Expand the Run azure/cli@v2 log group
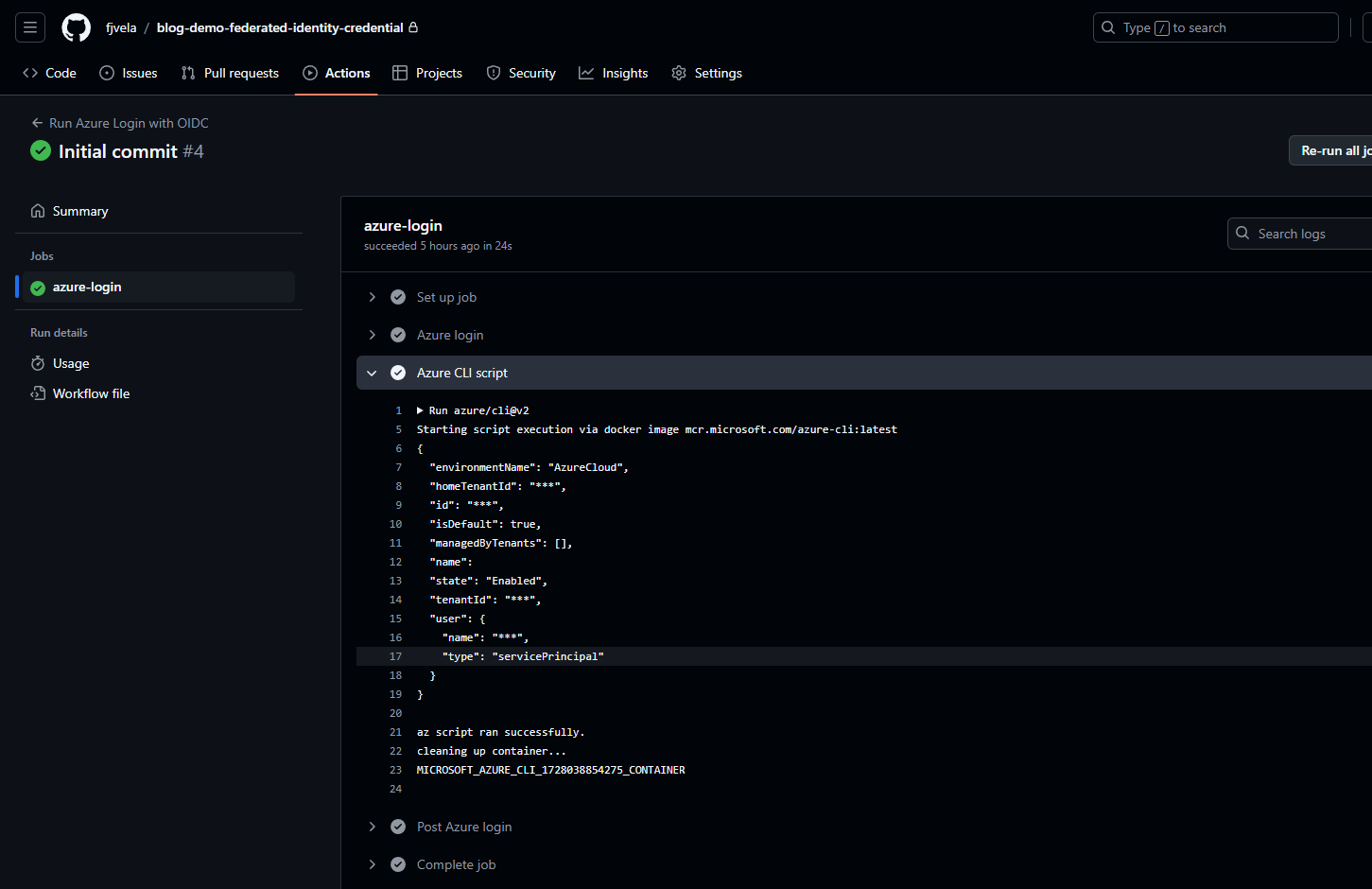Viewport: 1372px width, 889px height. coord(420,410)
